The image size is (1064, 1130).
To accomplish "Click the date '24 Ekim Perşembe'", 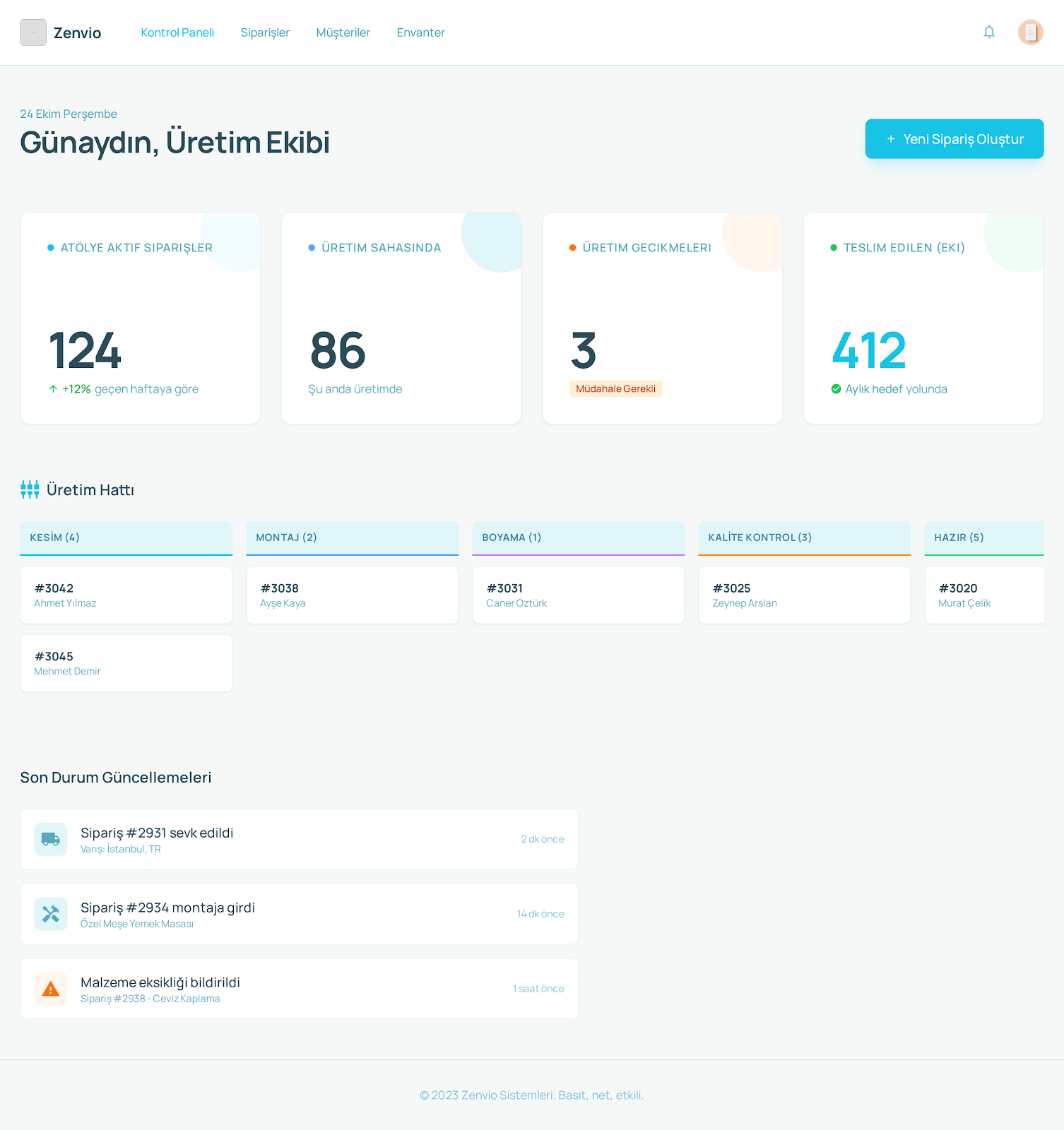I will pos(69,114).
